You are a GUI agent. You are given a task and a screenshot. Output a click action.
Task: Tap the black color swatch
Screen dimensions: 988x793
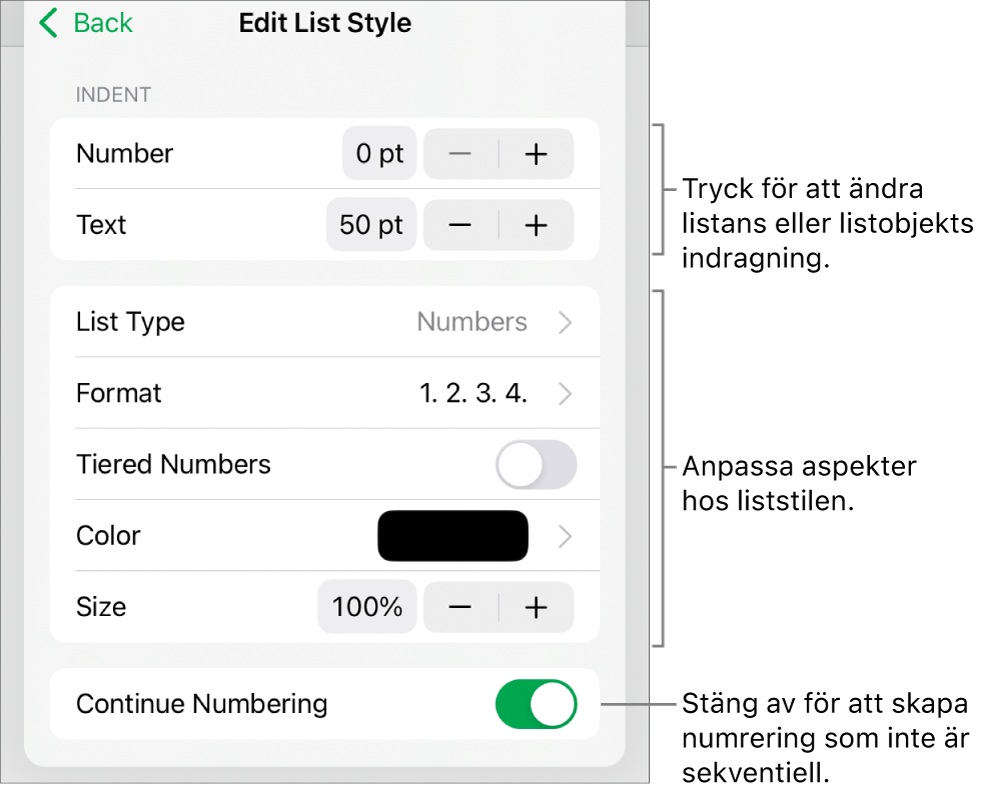pos(452,536)
